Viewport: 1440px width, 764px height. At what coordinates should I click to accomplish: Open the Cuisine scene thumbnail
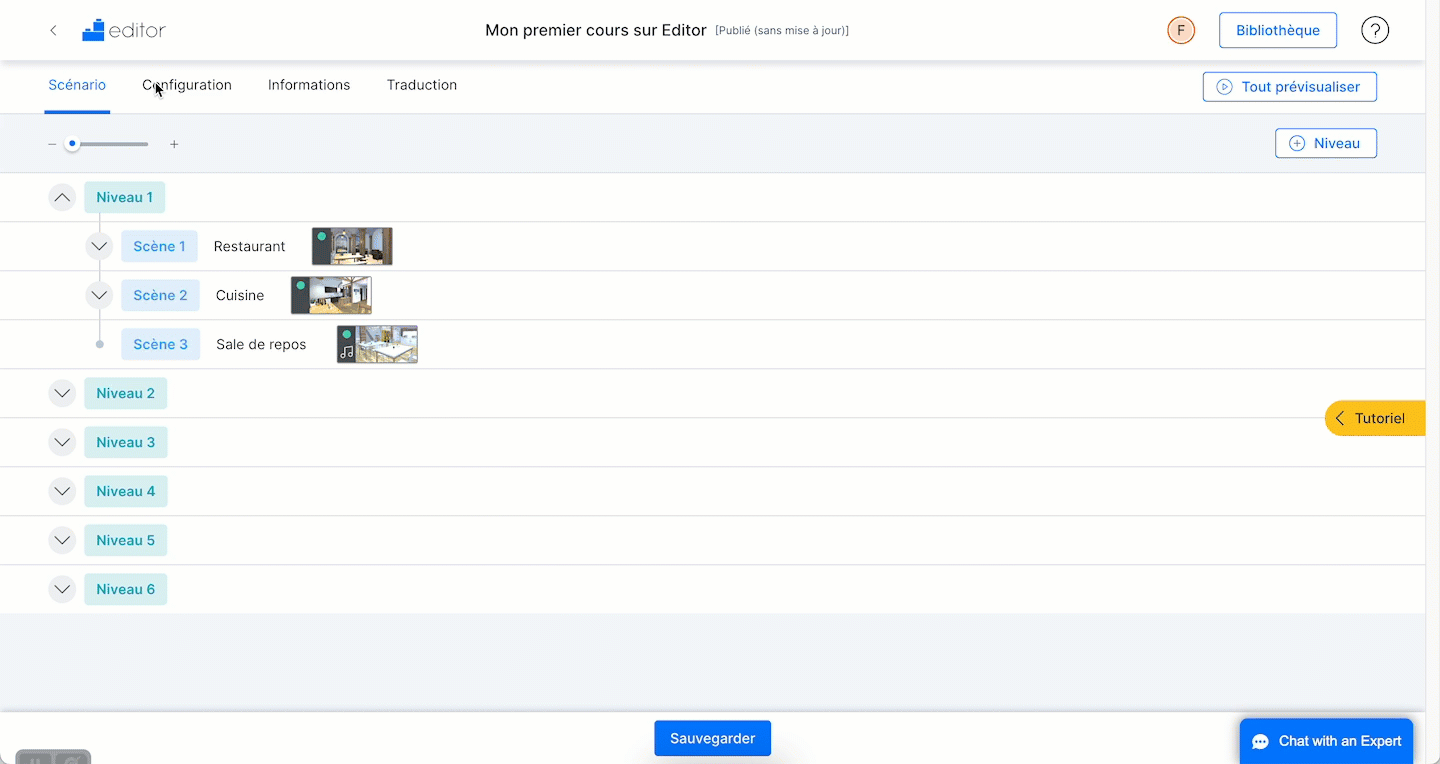click(331, 295)
